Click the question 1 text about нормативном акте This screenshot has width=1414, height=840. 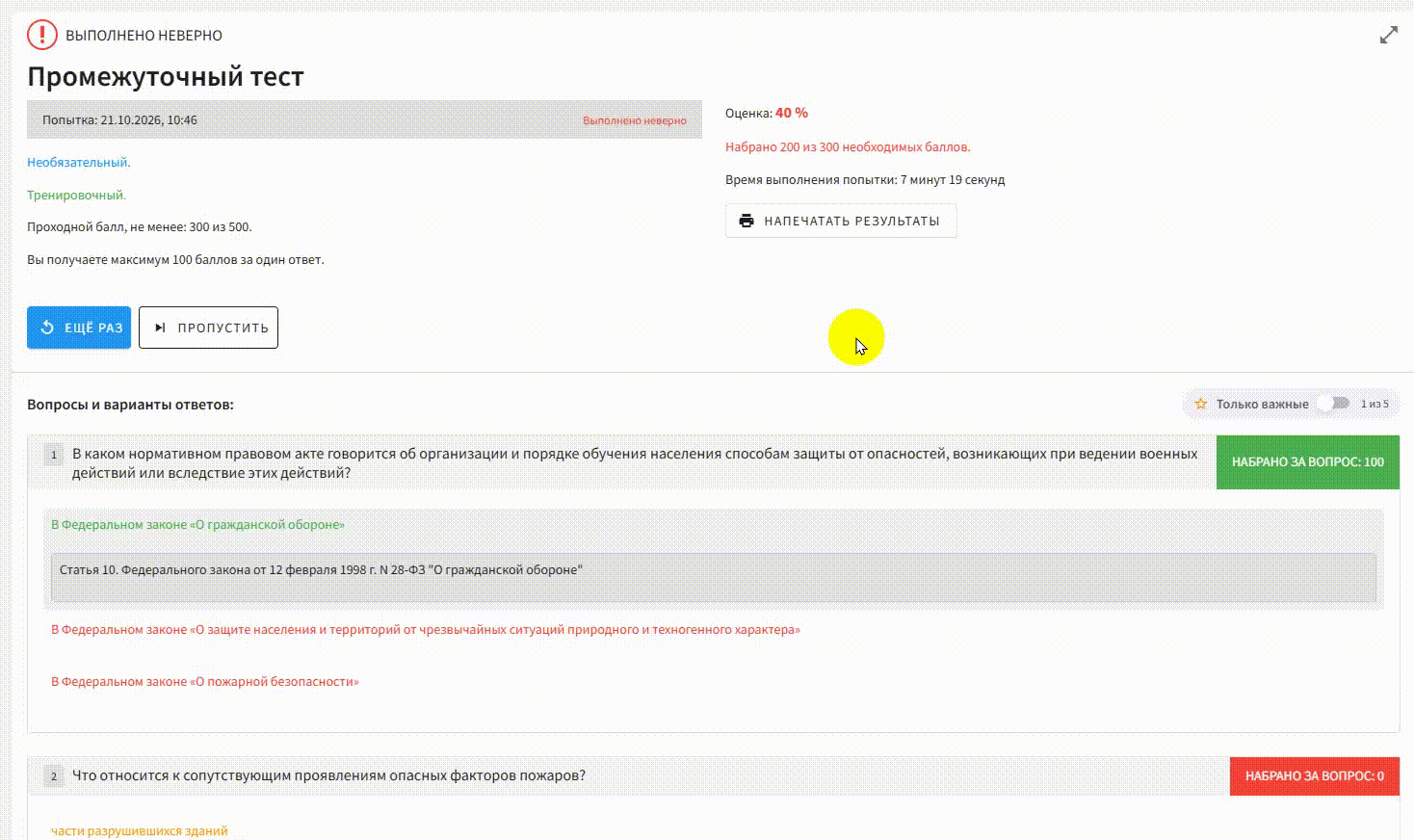click(x=635, y=463)
